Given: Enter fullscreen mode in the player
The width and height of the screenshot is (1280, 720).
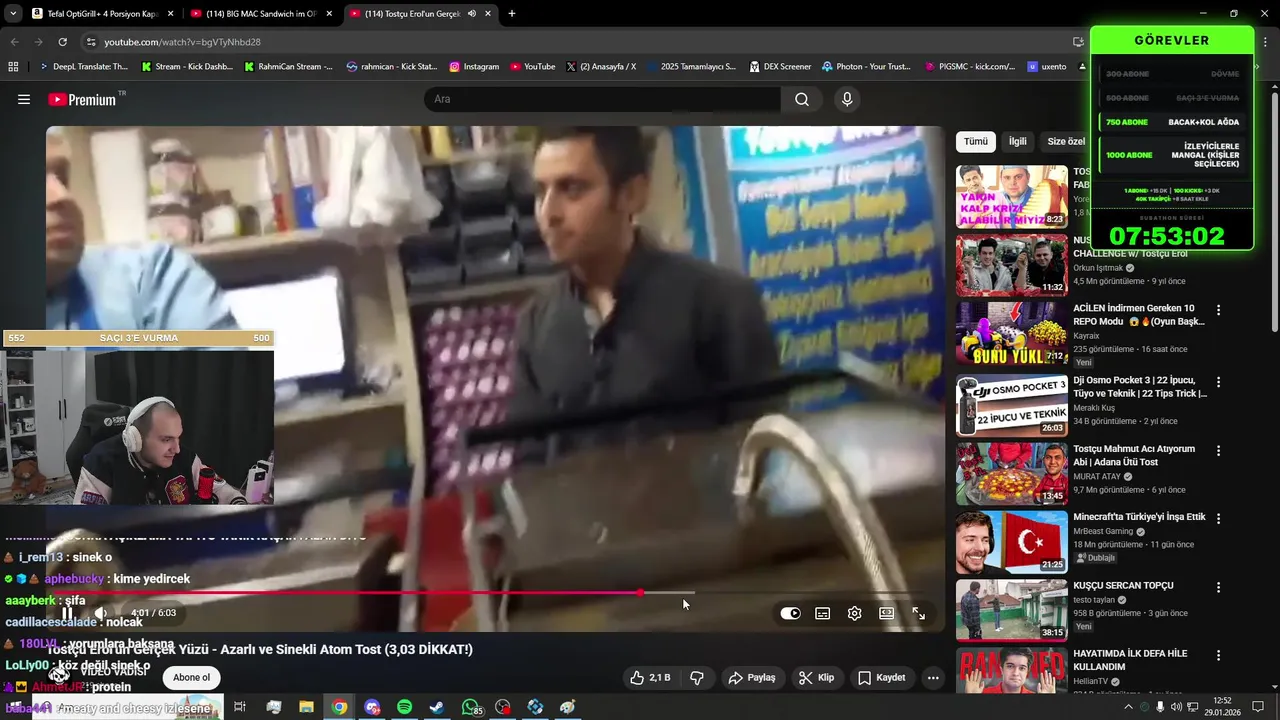Looking at the screenshot, I should 918,613.
